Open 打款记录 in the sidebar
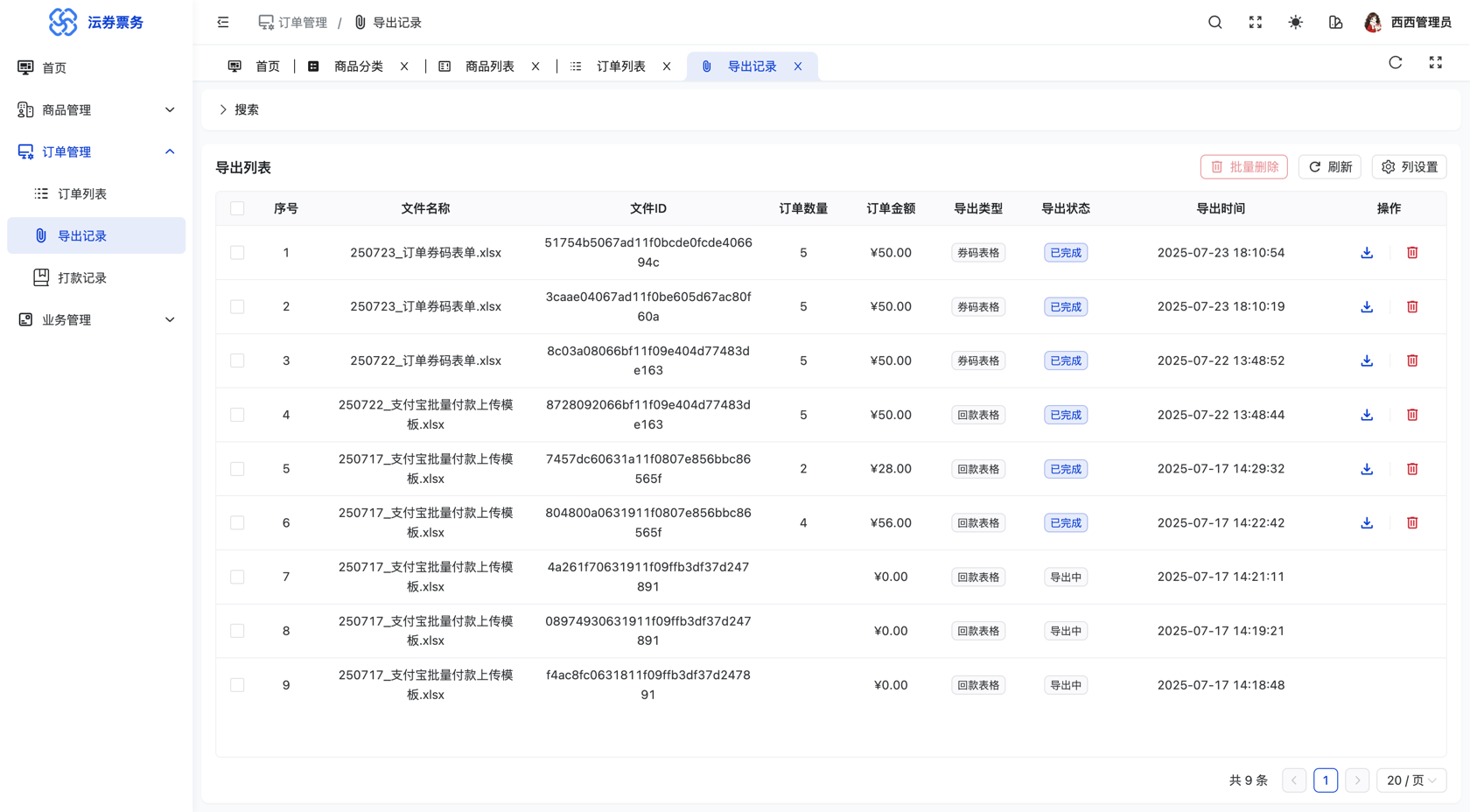Image resolution: width=1470 pixels, height=812 pixels. 82,278
